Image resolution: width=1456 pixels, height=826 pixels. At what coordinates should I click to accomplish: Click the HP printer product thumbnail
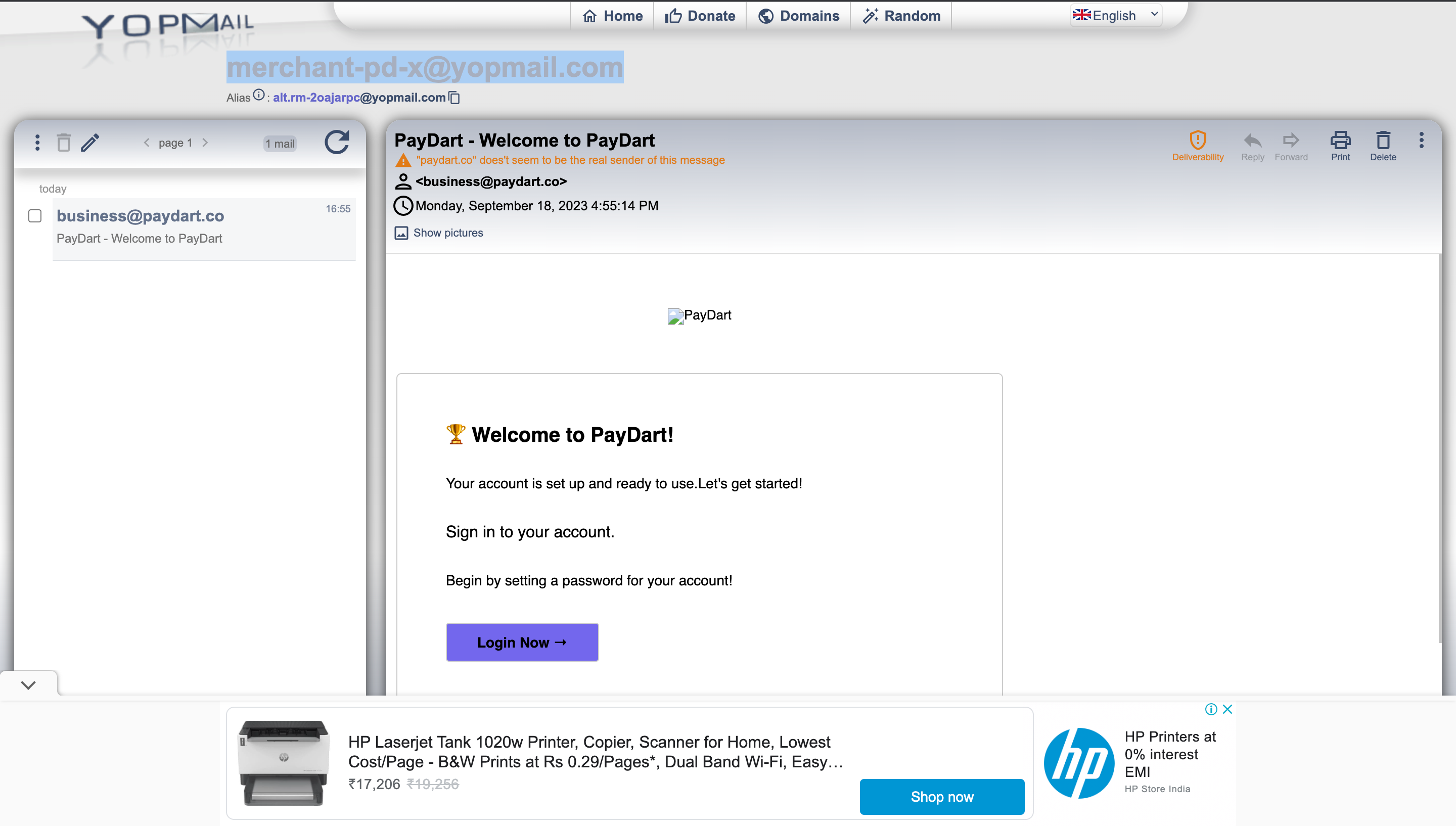tap(284, 763)
